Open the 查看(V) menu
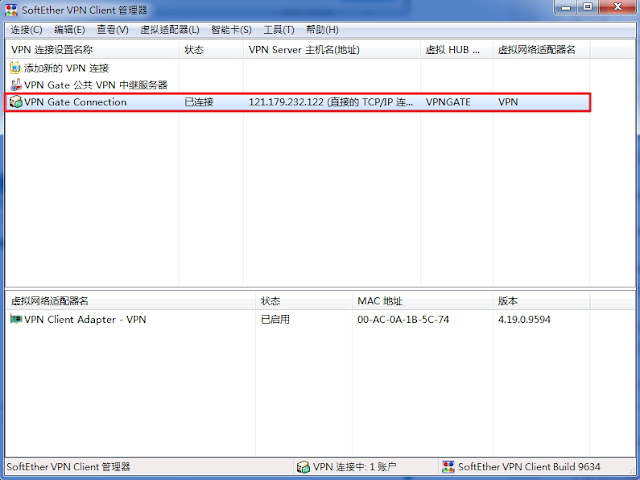 tap(113, 30)
